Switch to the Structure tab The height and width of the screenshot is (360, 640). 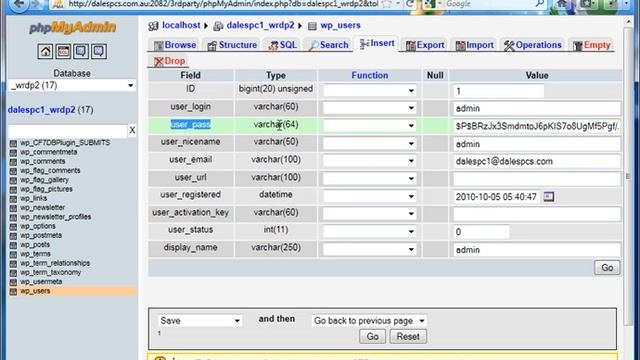[x=232, y=45]
